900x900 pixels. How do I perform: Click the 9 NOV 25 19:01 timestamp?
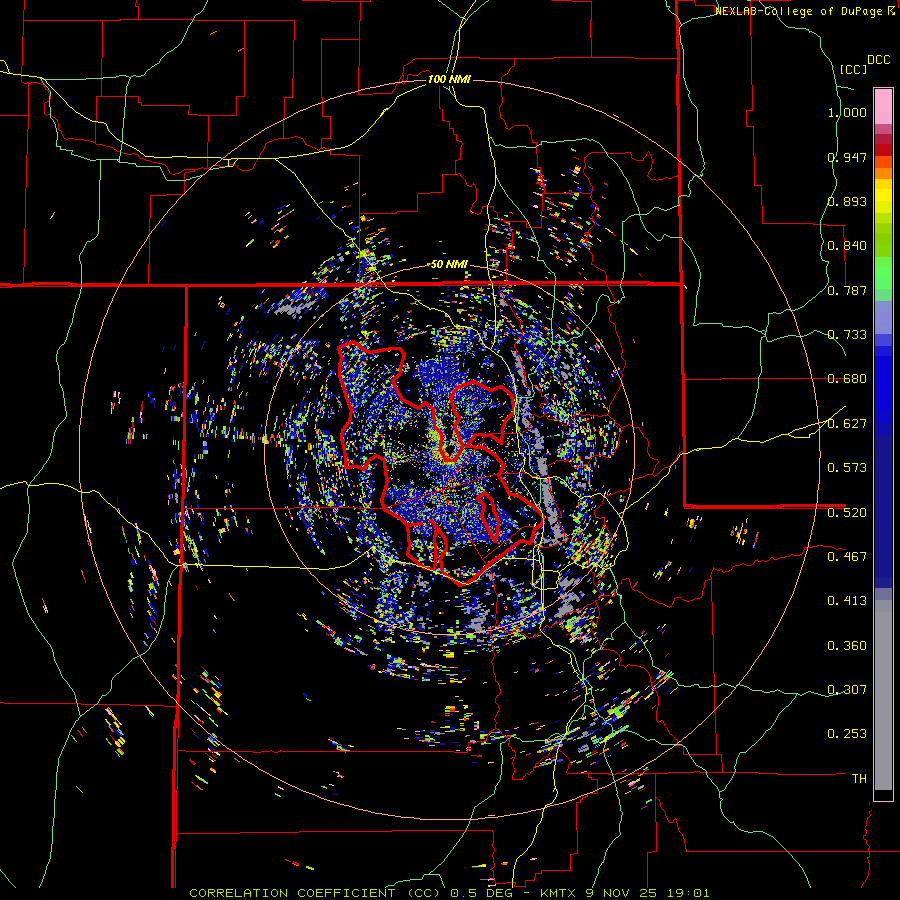[x=647, y=893]
